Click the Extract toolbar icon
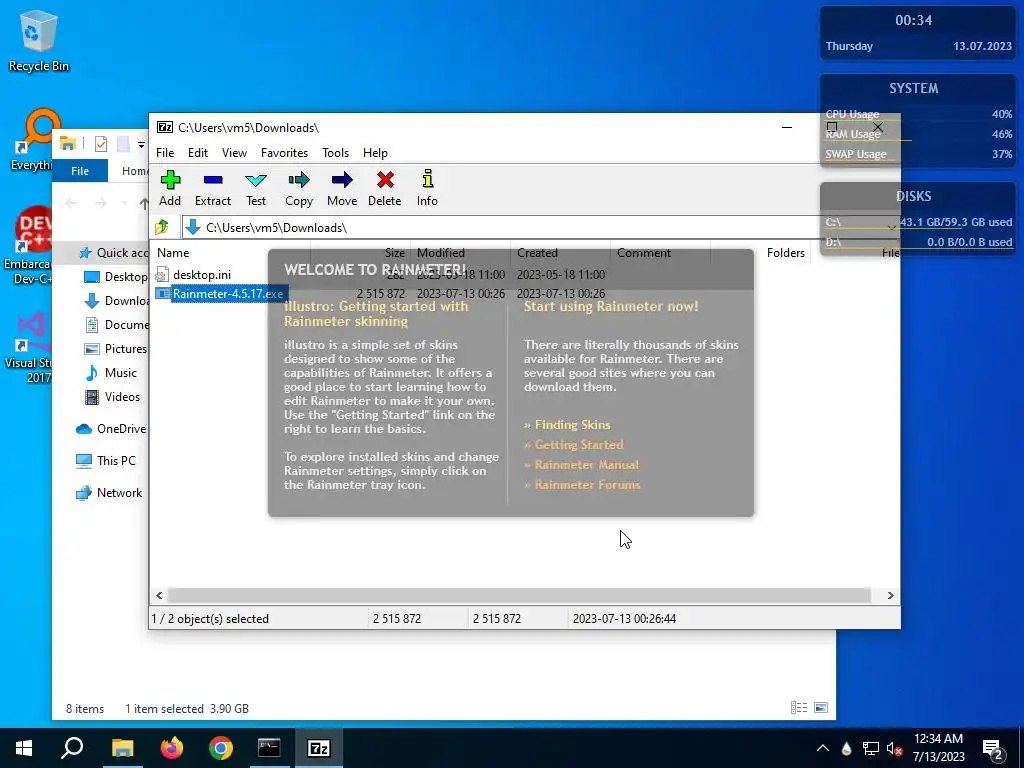 [213, 188]
